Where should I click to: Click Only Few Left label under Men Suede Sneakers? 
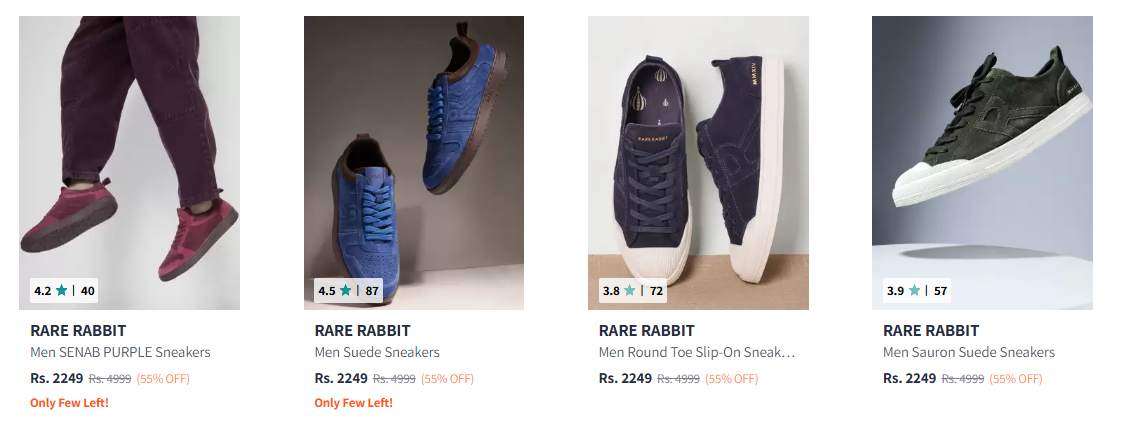353,403
